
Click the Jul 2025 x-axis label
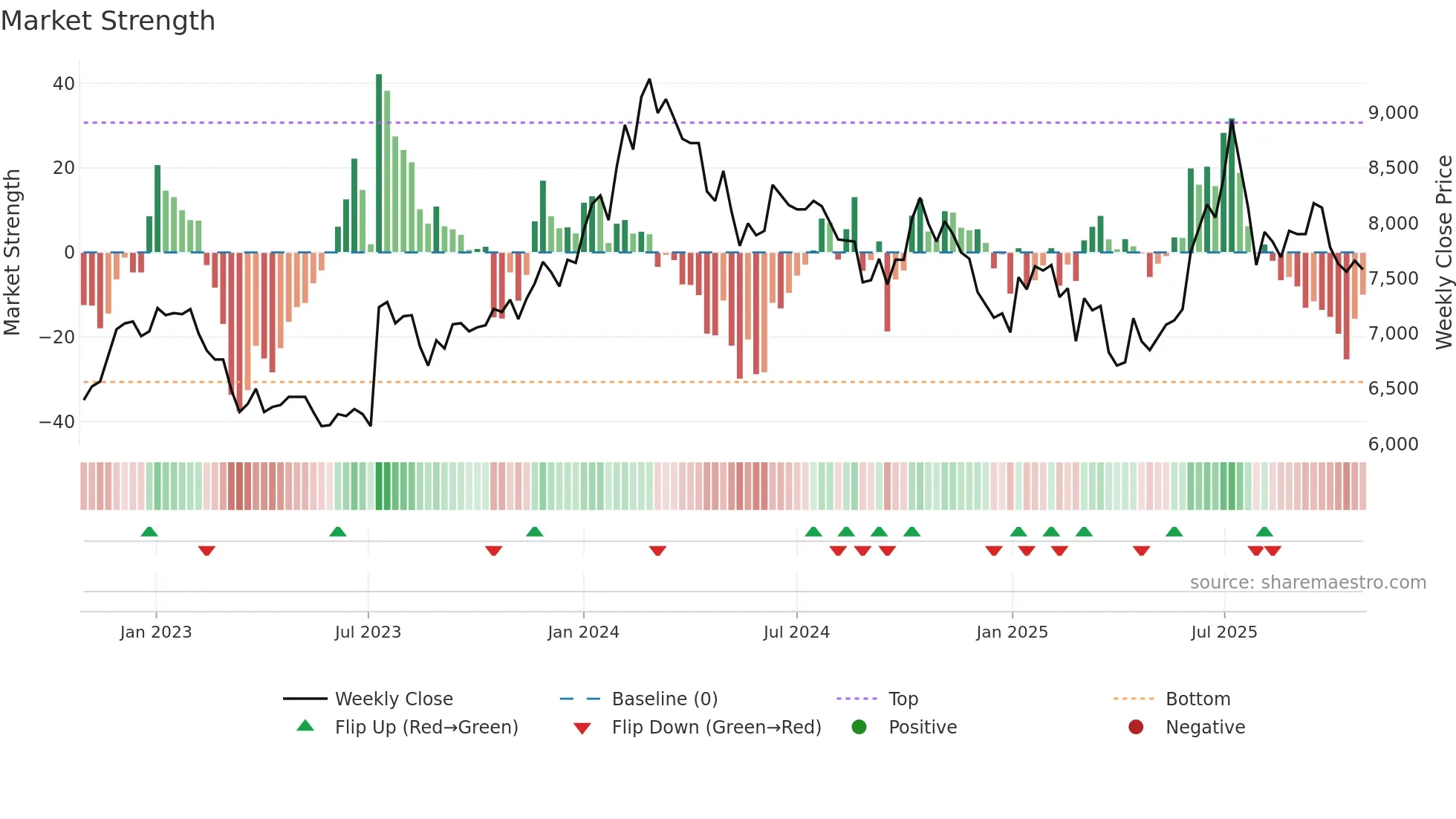coord(1224,632)
